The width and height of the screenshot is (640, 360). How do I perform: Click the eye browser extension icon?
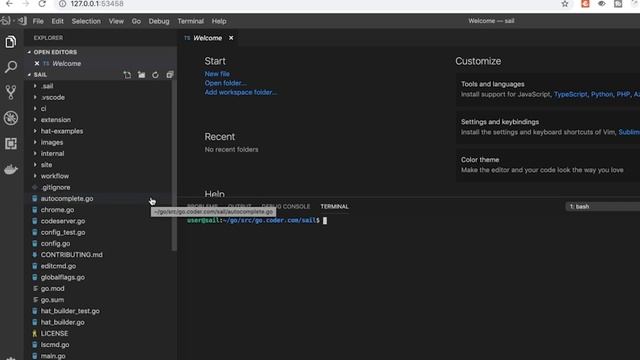602,4
